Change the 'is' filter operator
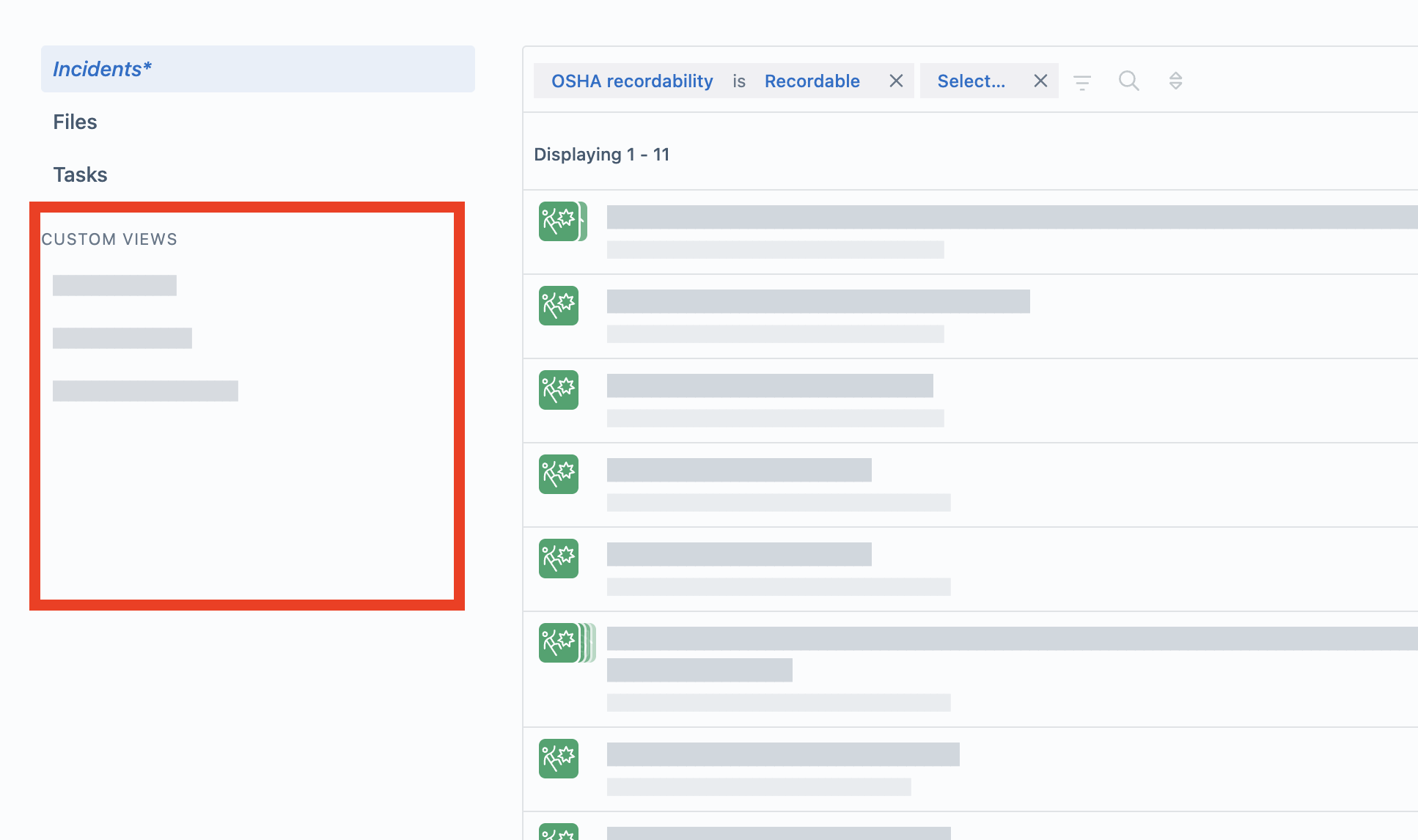The height and width of the screenshot is (840, 1418). pyautogui.click(x=739, y=81)
